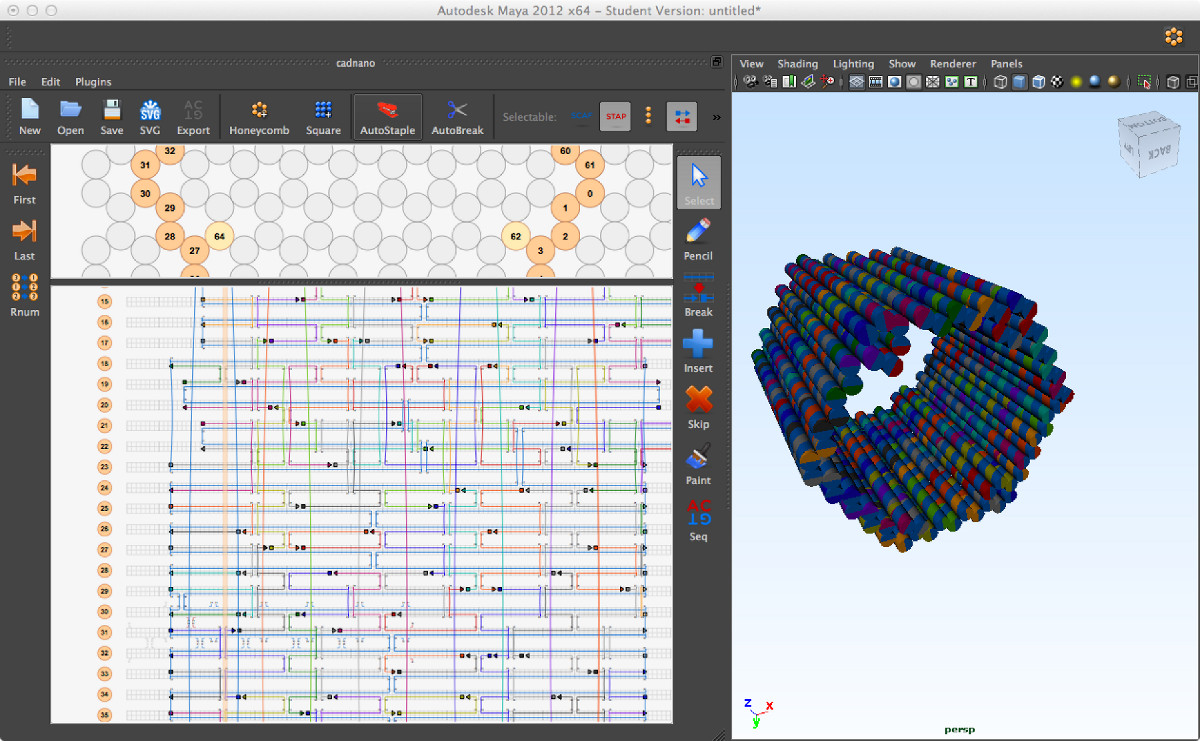Viewport: 1200px width, 741px height.
Task: Toggle STAP staple selectability
Action: pos(615,117)
